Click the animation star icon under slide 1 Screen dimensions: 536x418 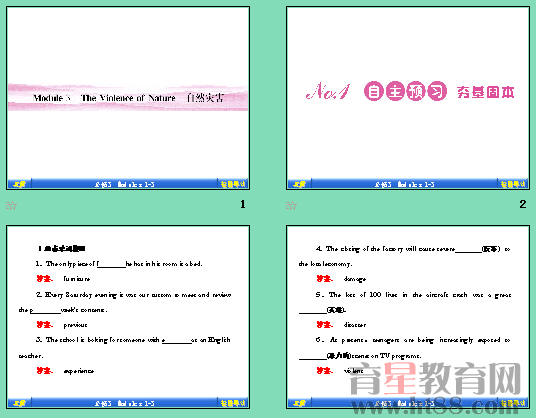coord(11,206)
